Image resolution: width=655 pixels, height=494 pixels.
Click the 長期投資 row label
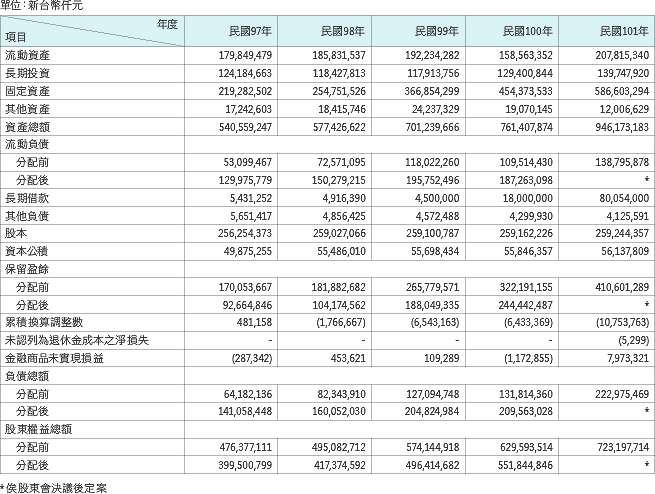pos(28,73)
